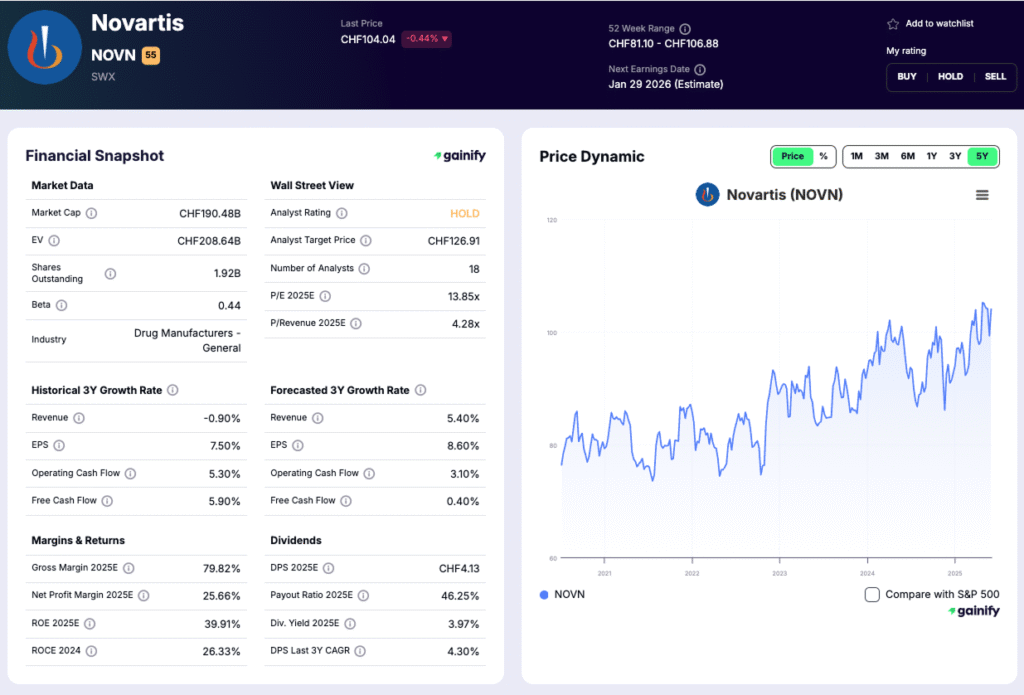Screen dimensions: 1024x695
Task: Click info icon next to Next Earnings Date
Action: point(700,70)
